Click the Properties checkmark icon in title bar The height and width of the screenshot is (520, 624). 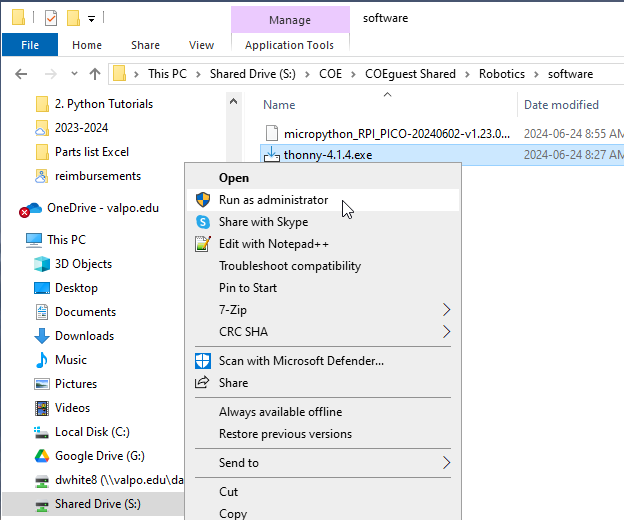point(51,18)
